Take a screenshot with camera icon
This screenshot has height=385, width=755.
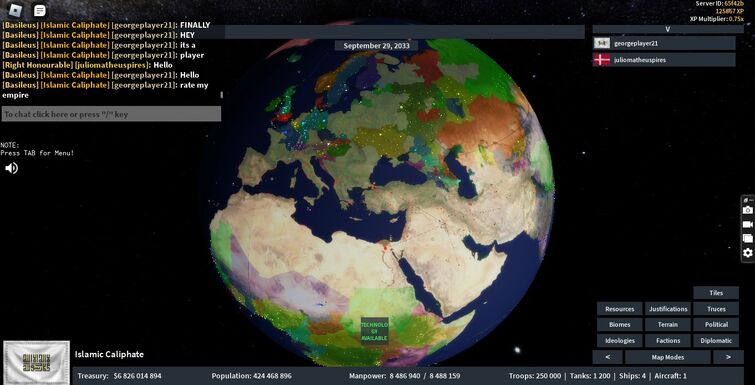(747, 210)
